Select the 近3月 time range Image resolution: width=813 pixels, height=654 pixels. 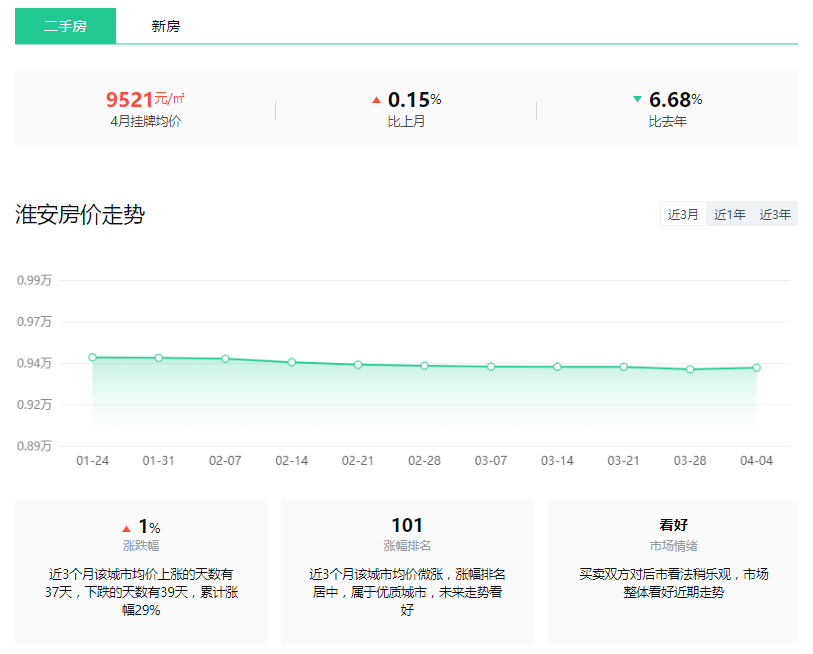tap(683, 214)
